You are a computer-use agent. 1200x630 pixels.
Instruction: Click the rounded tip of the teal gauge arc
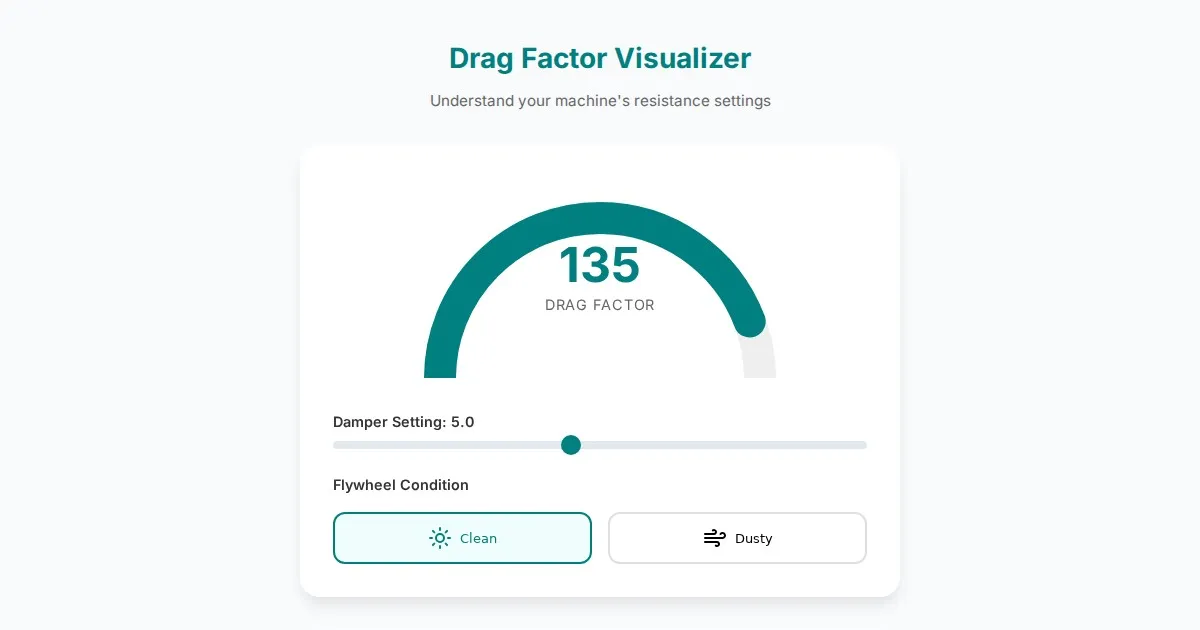click(x=750, y=322)
